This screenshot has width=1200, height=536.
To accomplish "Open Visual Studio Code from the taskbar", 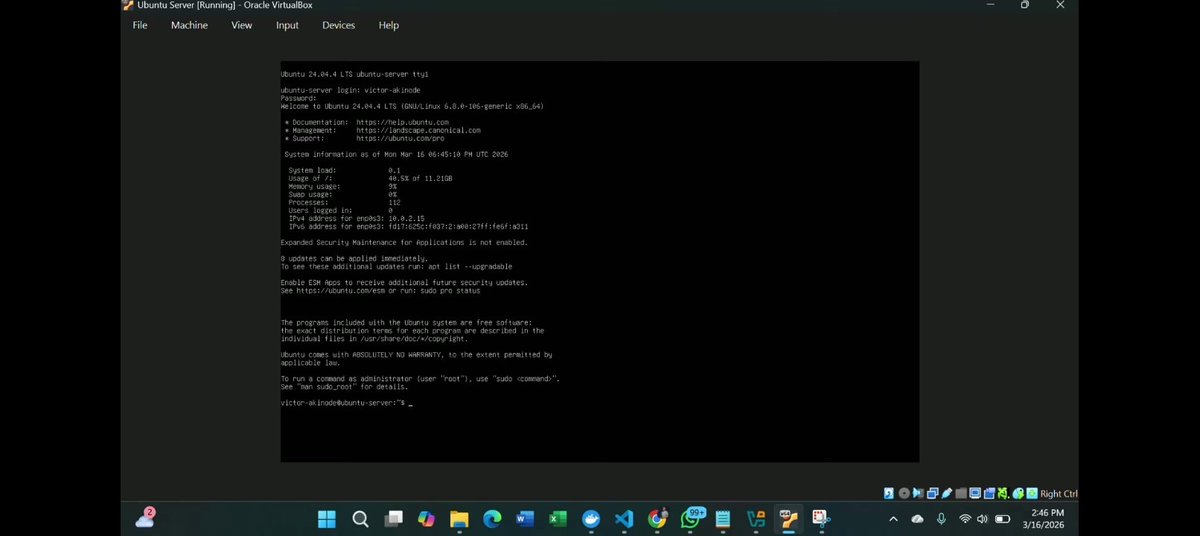I will (624, 519).
